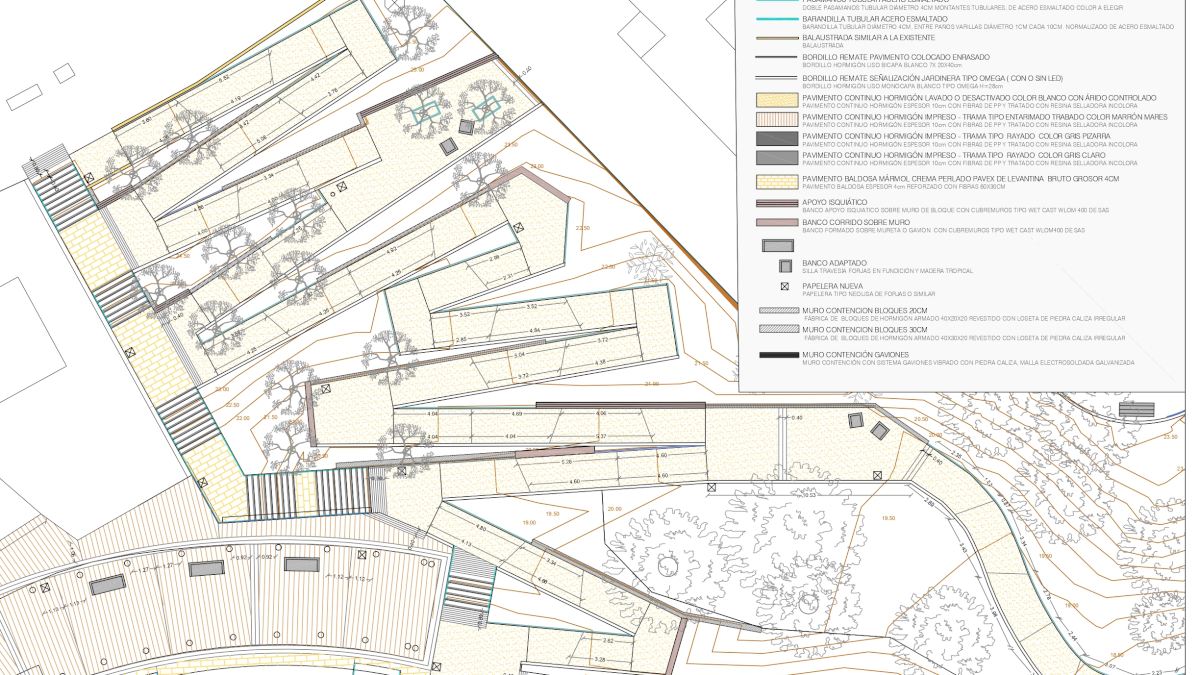Click the striped bench at top-right of plan
The width and height of the screenshot is (1200, 675).
click(1135, 409)
